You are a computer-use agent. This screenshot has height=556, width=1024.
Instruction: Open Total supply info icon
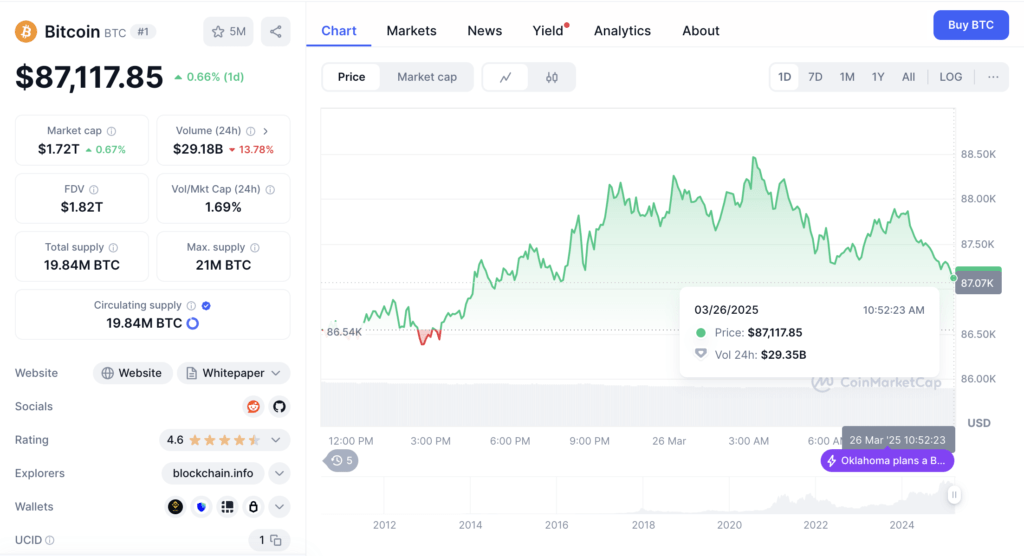114,248
